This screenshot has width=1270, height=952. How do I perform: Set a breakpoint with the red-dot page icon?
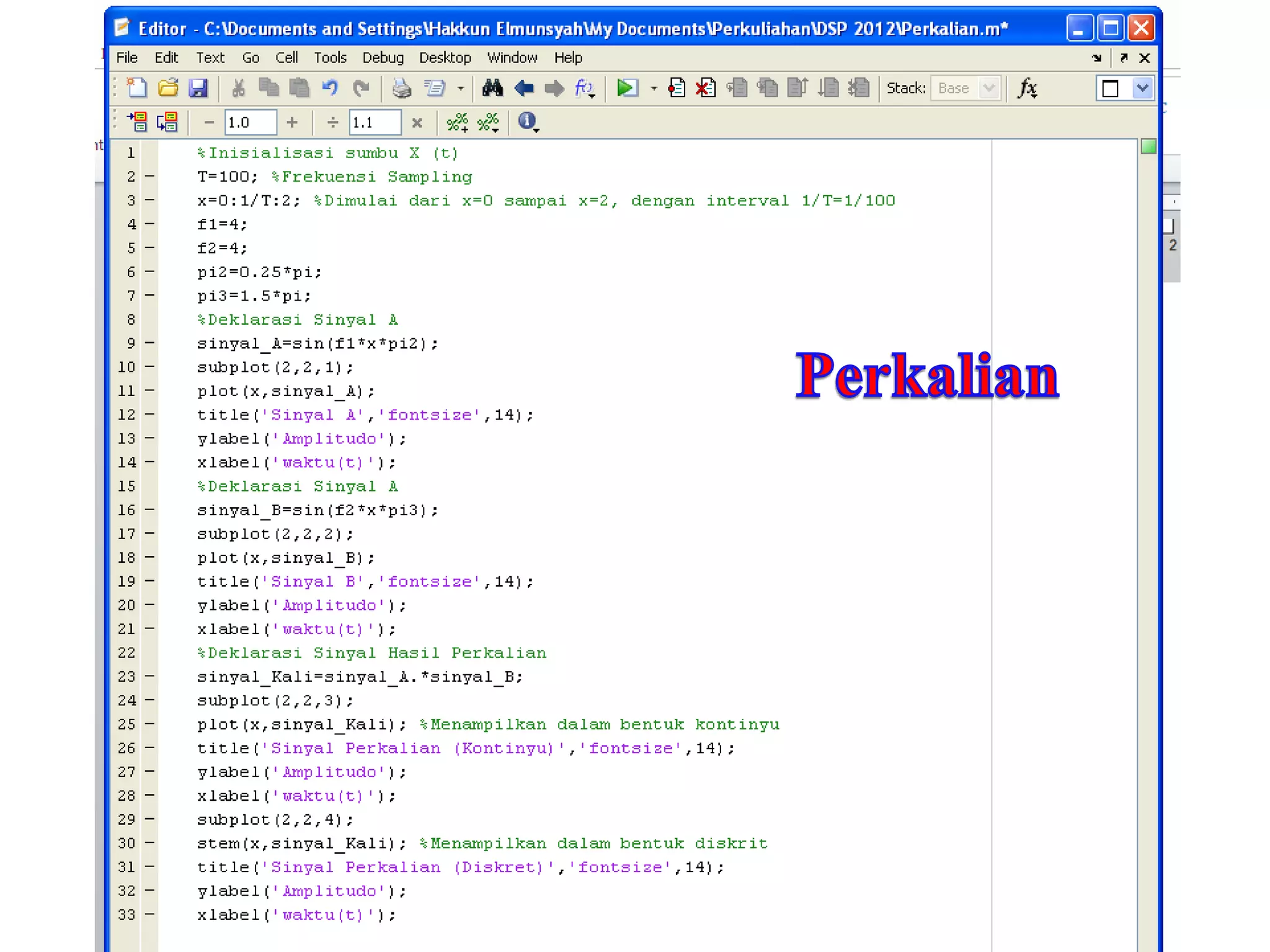tap(677, 88)
